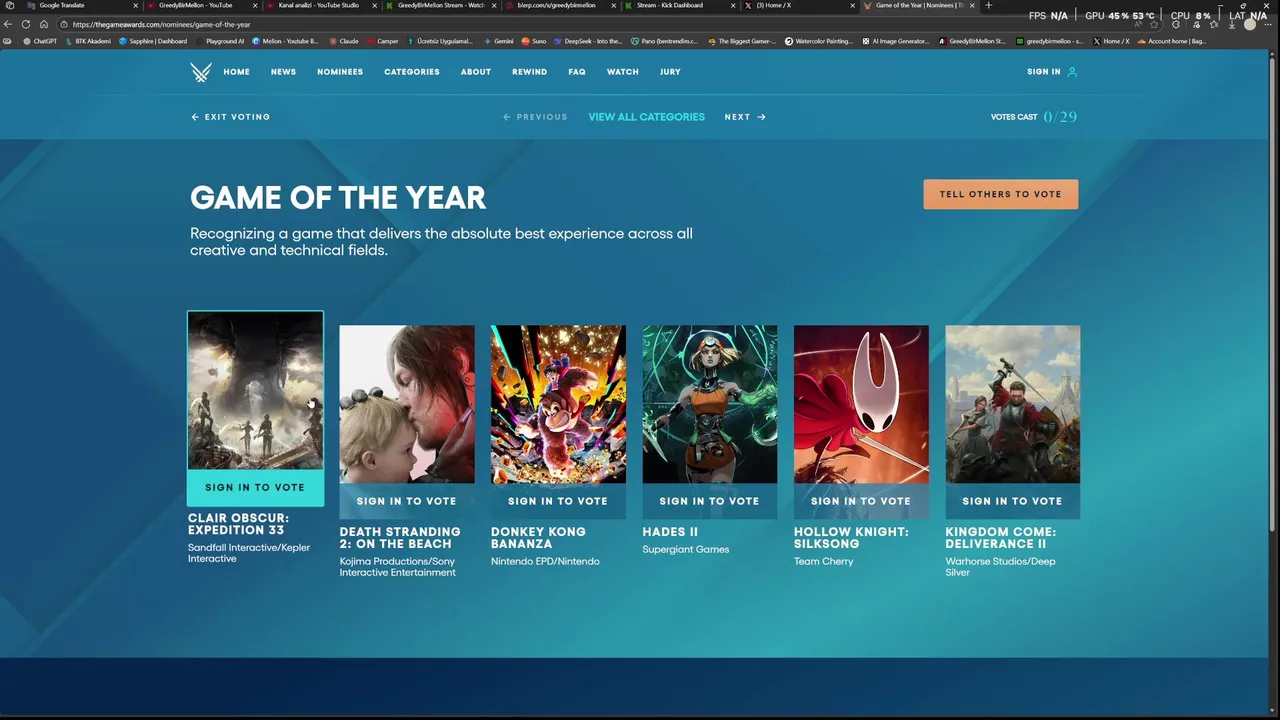Viewport: 1280px width, 720px height.
Task: Click Hades II cover art
Action: pos(710,404)
